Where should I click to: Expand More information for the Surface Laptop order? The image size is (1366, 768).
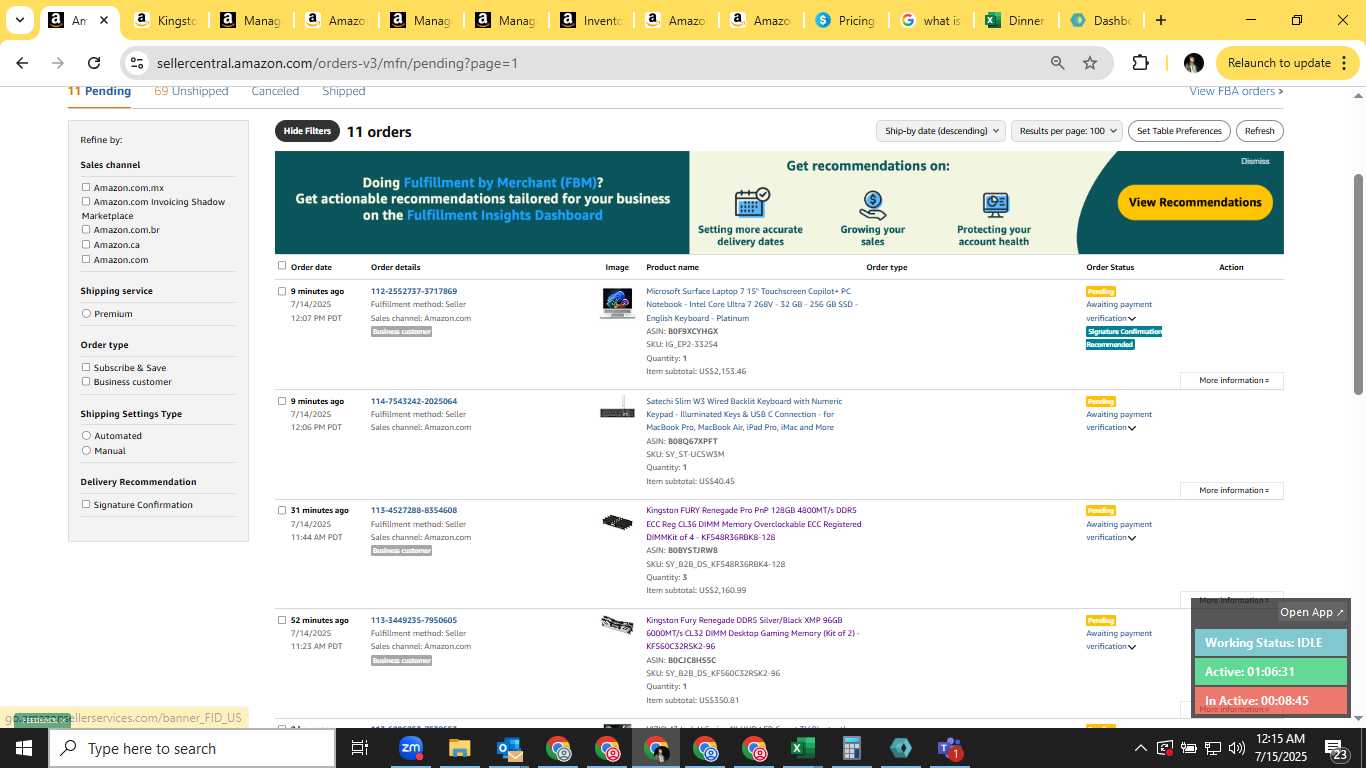pyautogui.click(x=1232, y=380)
